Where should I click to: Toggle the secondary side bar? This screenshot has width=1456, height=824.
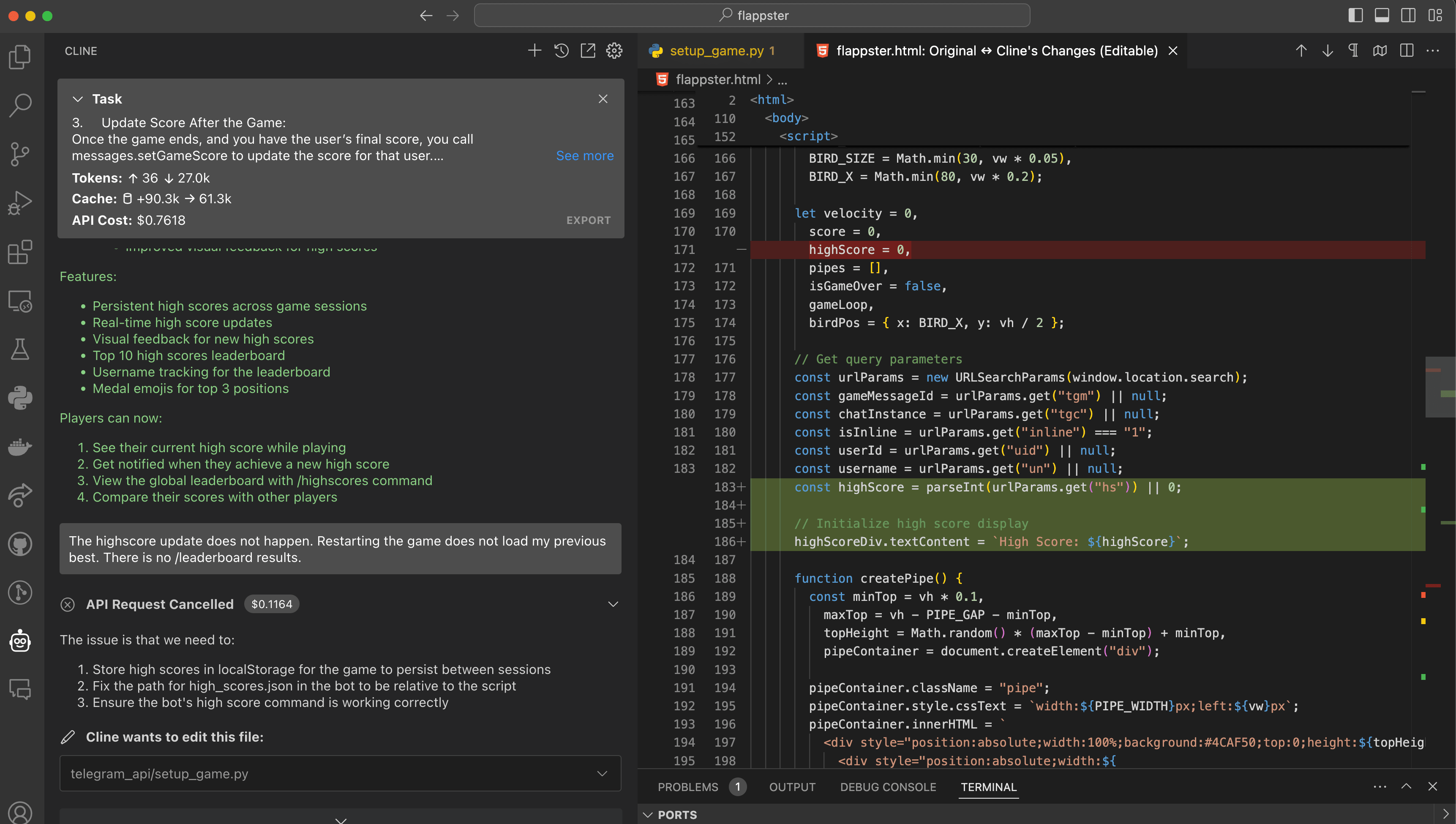pyautogui.click(x=1408, y=16)
